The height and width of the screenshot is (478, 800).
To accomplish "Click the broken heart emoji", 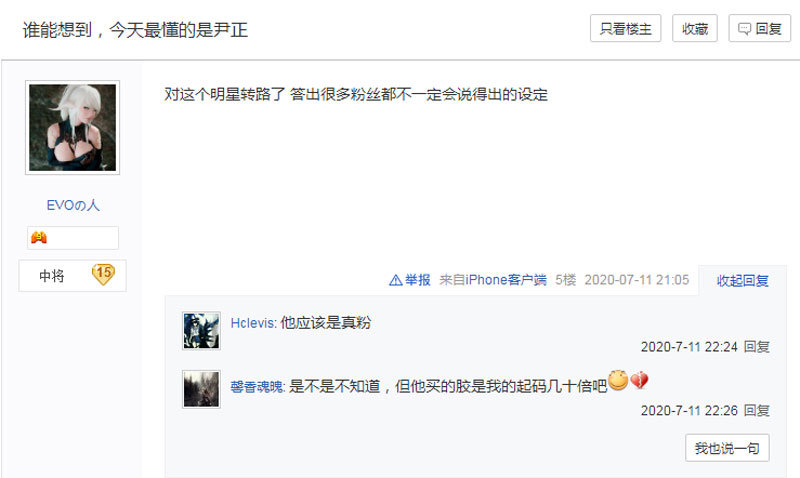I will coord(639,380).
